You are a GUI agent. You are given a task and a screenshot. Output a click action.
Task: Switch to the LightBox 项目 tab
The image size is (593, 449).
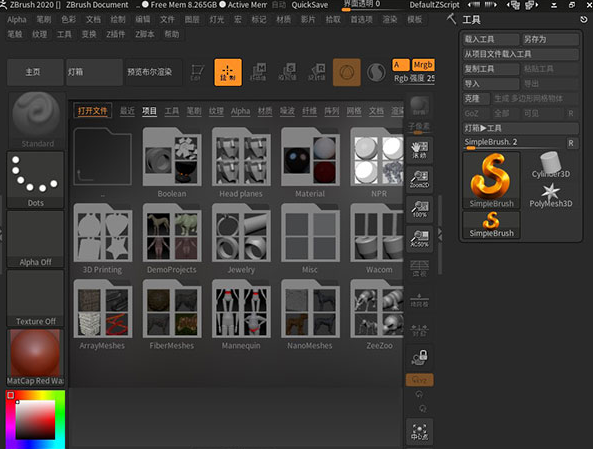click(149, 111)
